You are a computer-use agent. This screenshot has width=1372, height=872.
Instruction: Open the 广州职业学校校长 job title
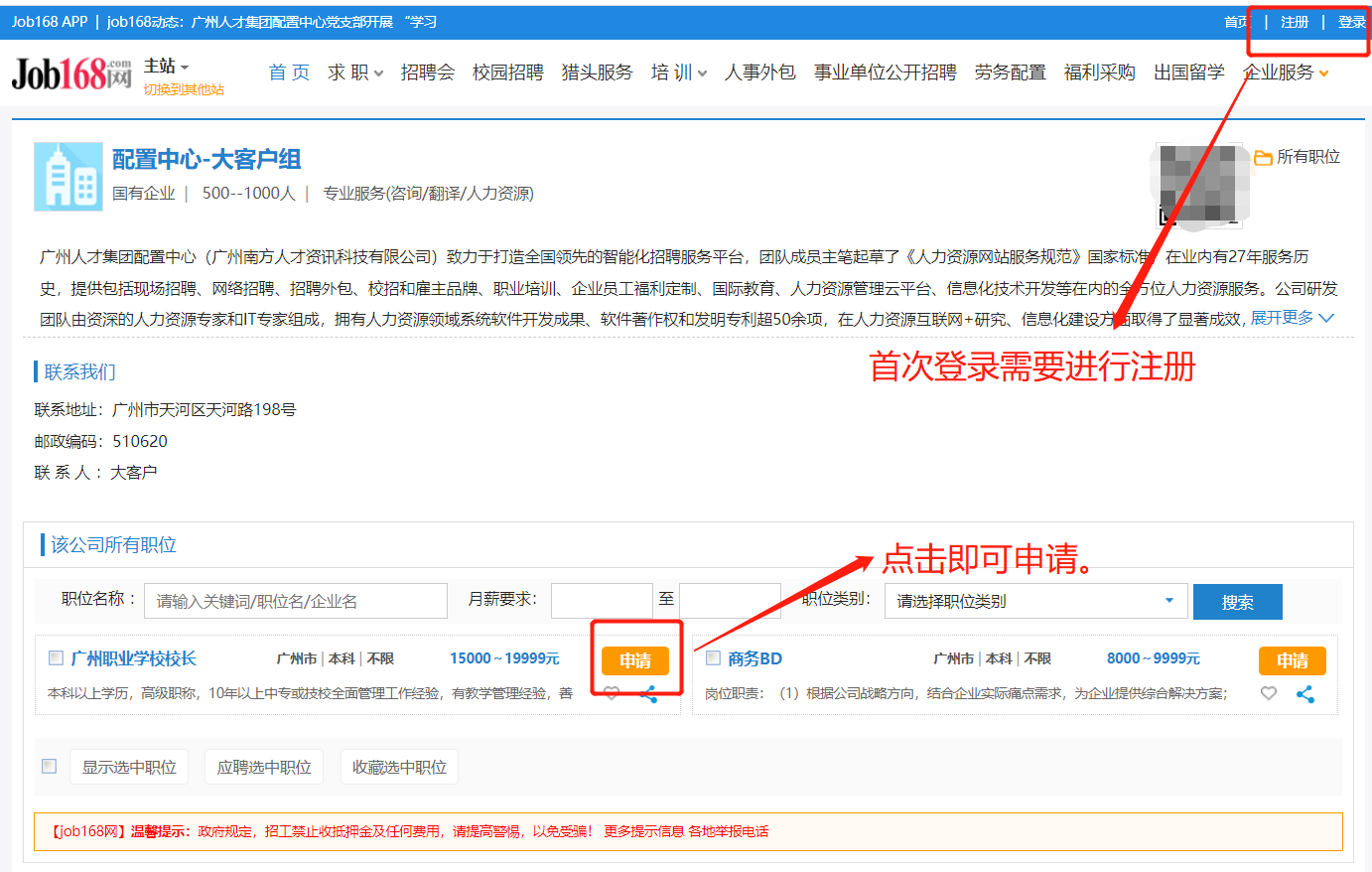point(134,658)
